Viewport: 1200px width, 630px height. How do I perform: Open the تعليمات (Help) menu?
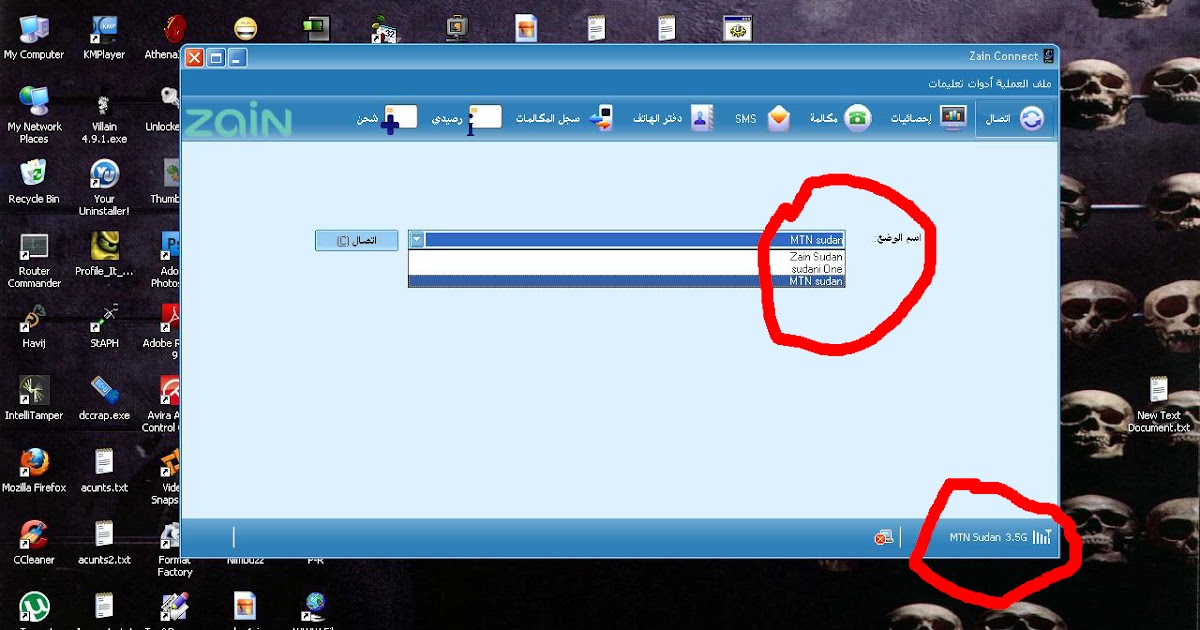point(944,83)
